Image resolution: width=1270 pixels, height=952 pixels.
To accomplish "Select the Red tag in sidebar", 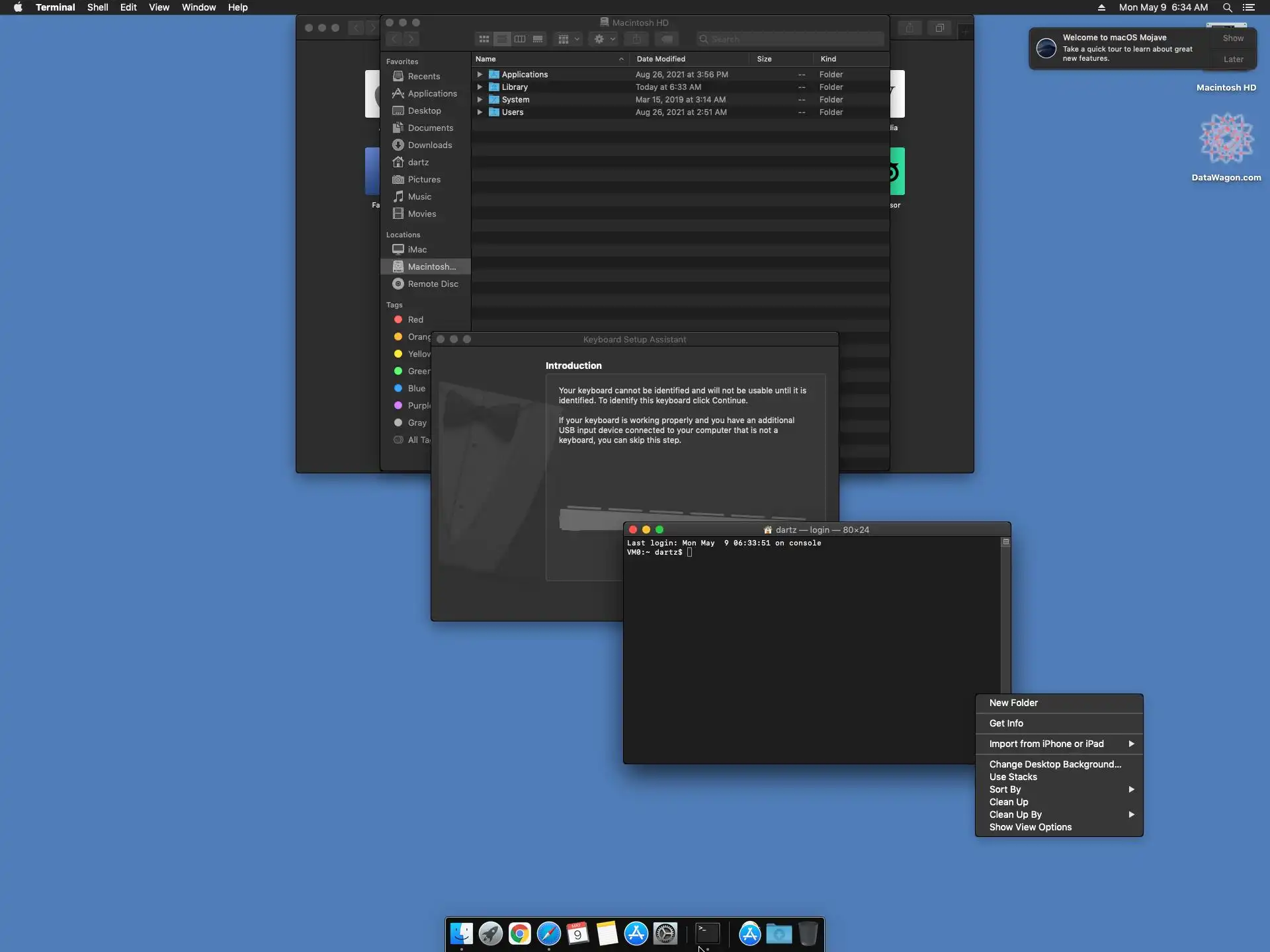I will click(415, 319).
